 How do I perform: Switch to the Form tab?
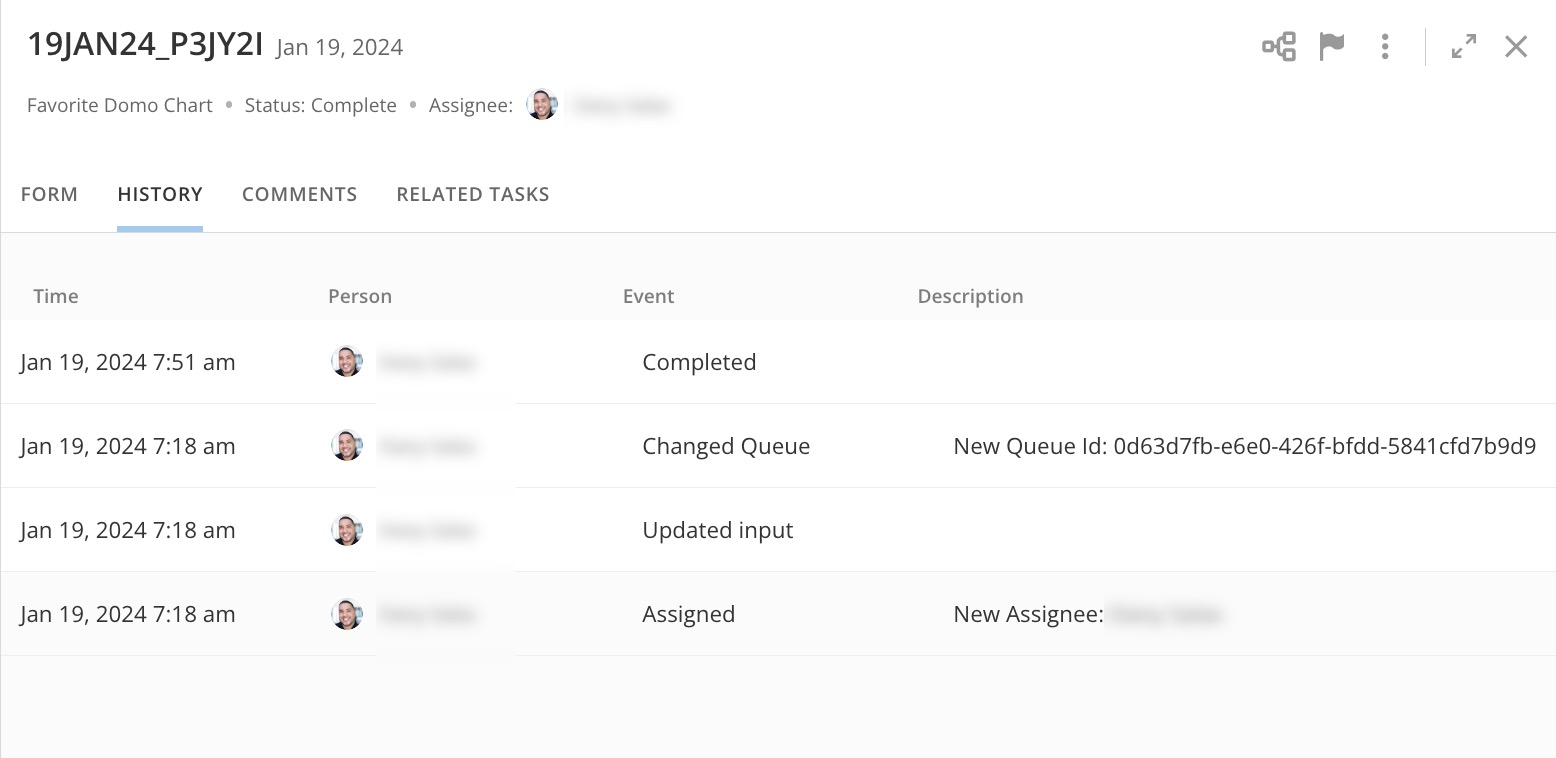click(x=49, y=194)
